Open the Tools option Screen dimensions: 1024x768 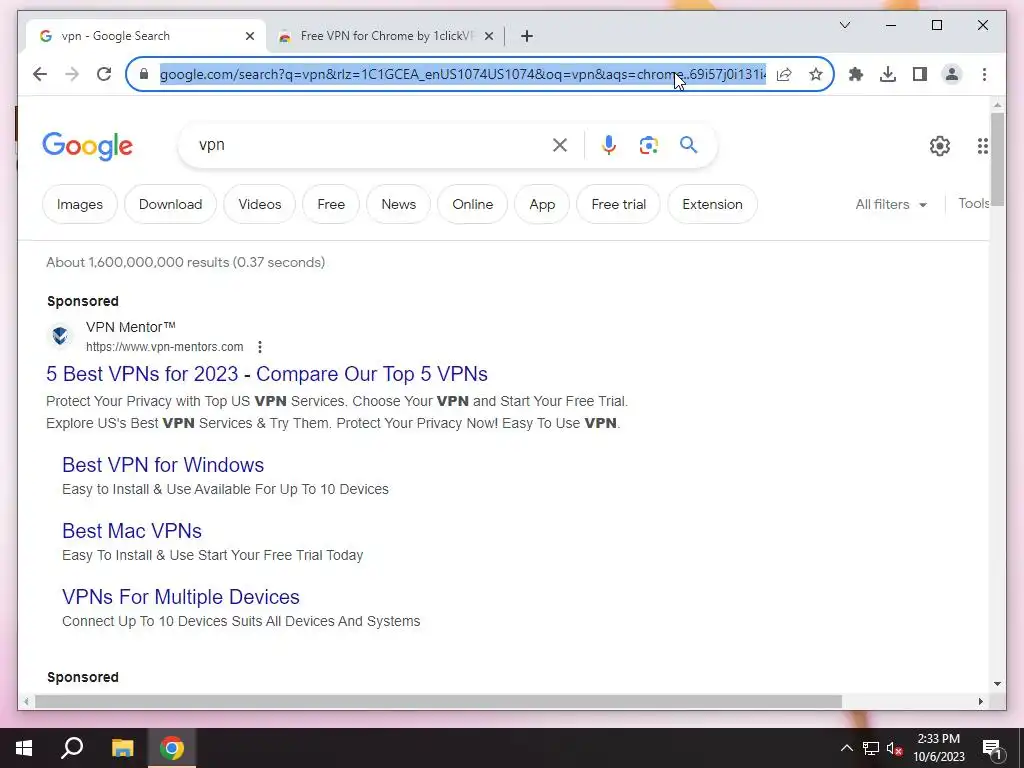(973, 204)
